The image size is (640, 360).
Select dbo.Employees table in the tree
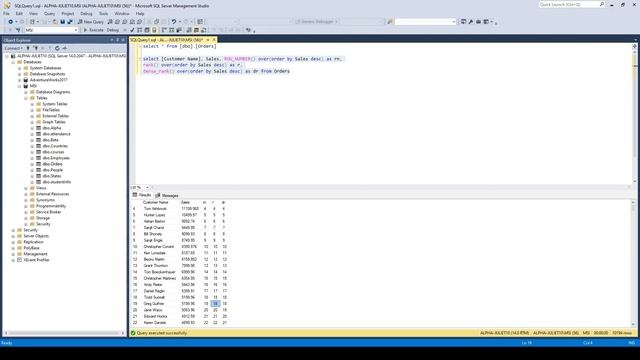click(x=56, y=158)
